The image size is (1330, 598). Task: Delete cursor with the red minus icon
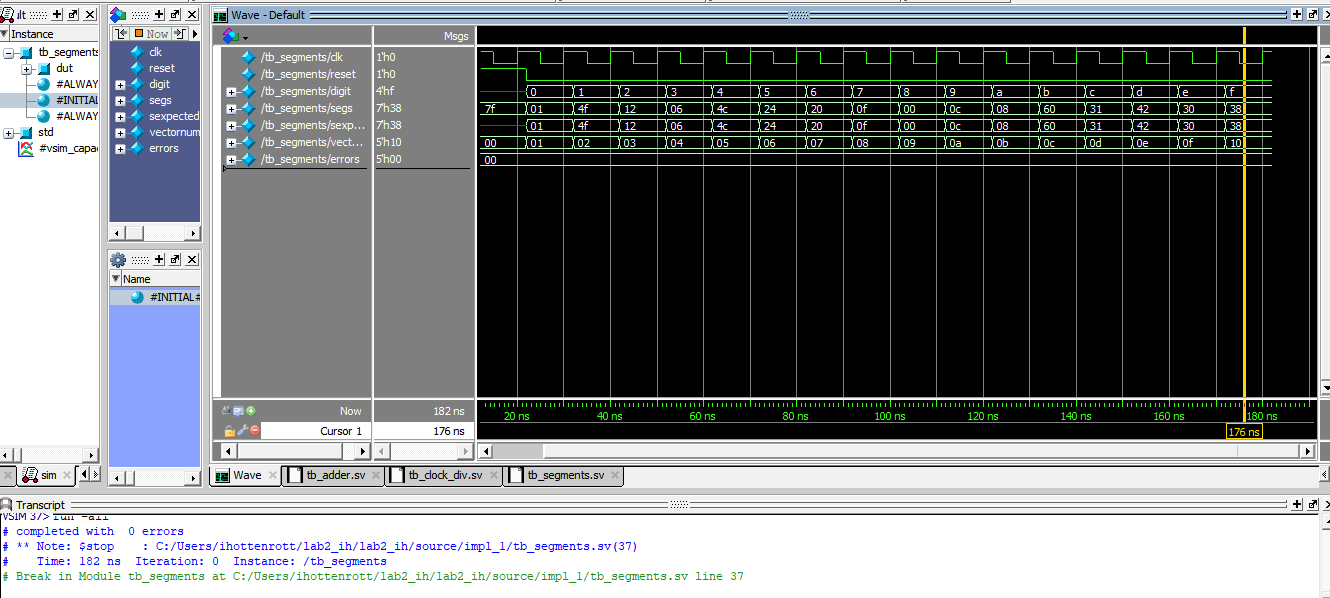pos(254,431)
